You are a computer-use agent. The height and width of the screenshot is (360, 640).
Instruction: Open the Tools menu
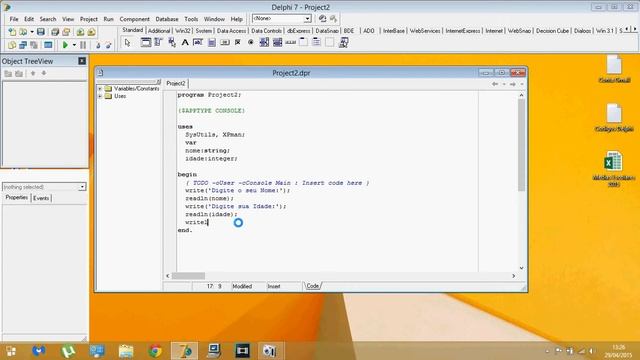click(x=191, y=19)
